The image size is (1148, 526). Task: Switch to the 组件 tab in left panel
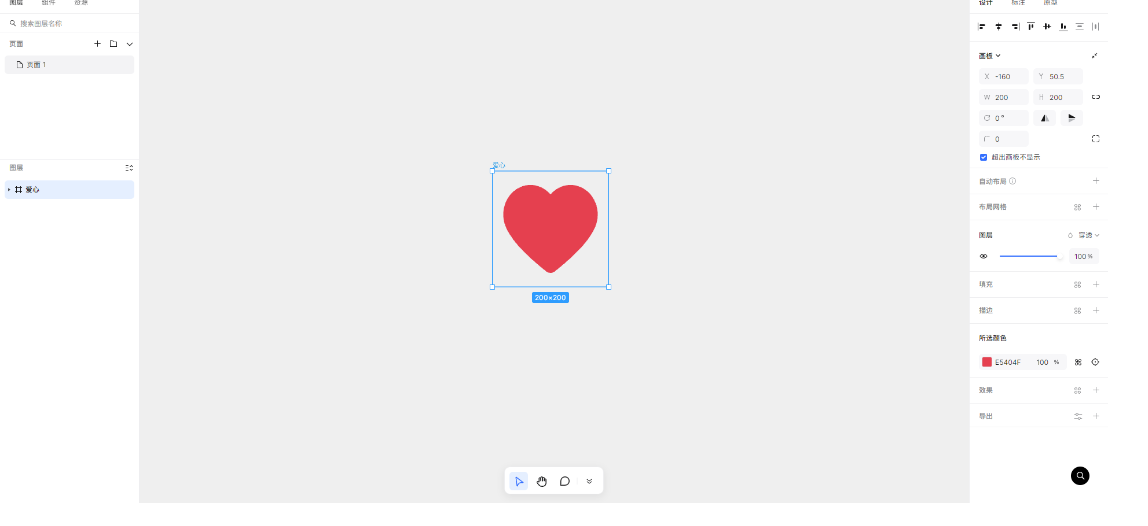[48, 3]
